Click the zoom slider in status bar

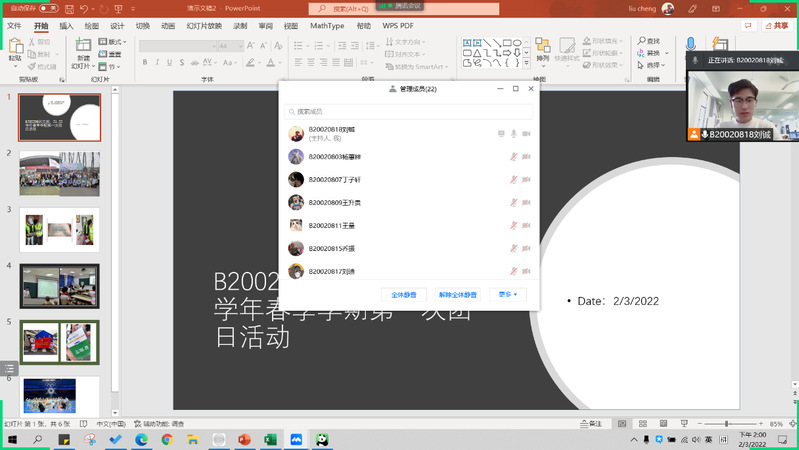pyautogui.click(x=728, y=425)
